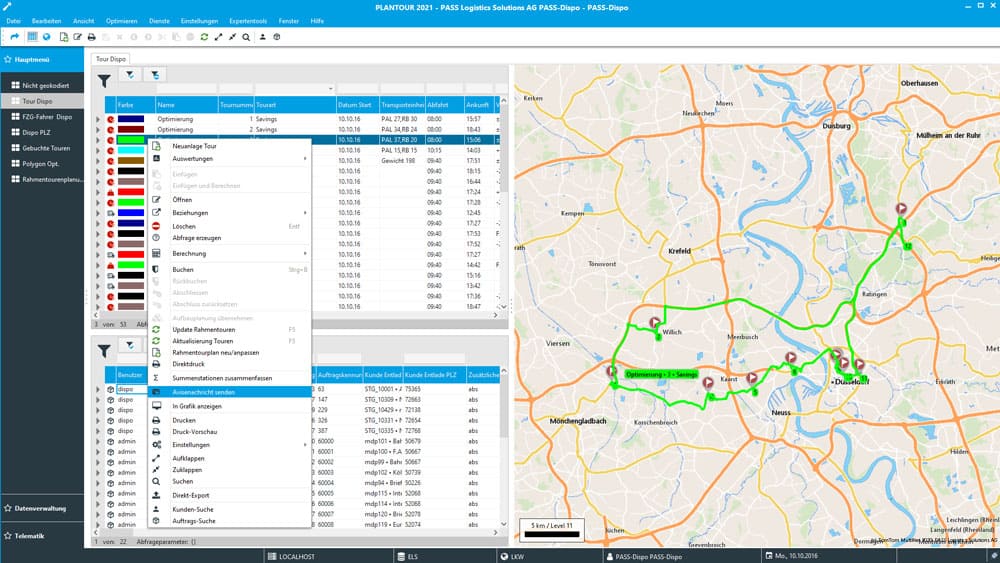
Task: Open the Optimieren menu
Action: 121,21
